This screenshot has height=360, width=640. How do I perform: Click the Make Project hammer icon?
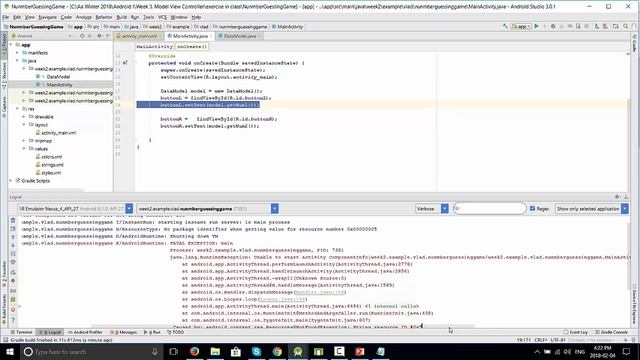[x=505, y=27]
